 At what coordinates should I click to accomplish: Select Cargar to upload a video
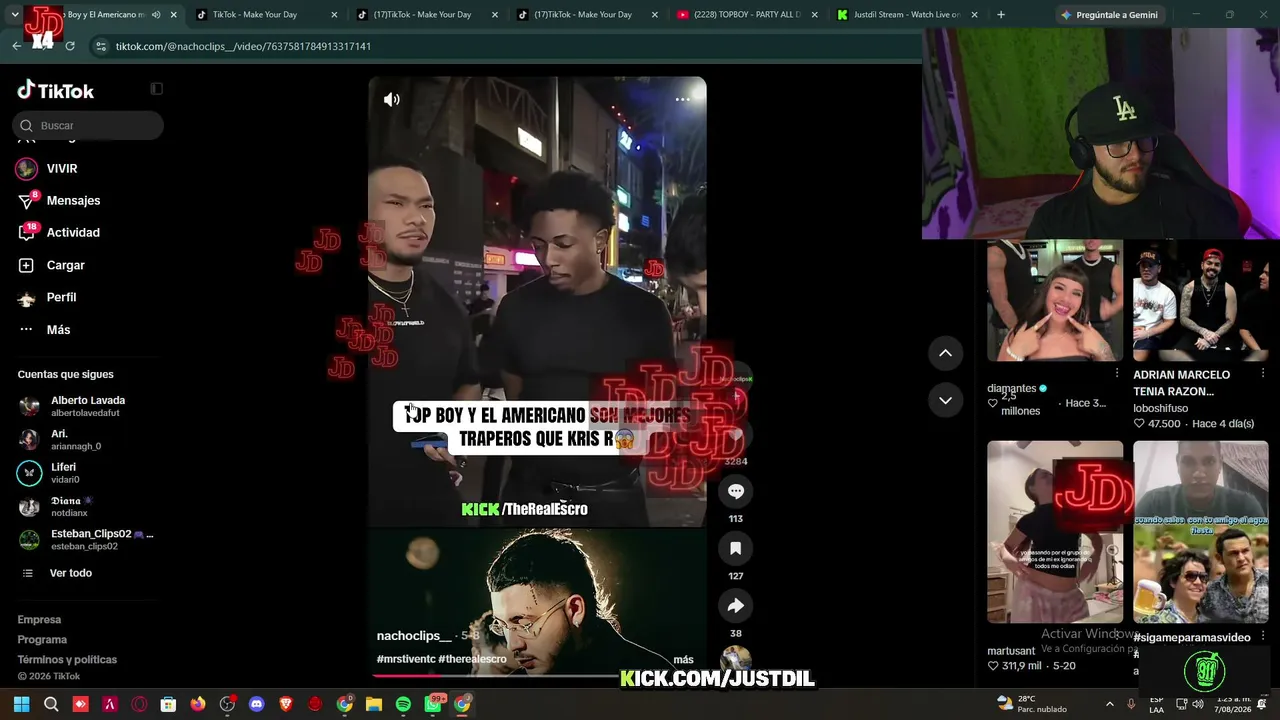point(52,265)
